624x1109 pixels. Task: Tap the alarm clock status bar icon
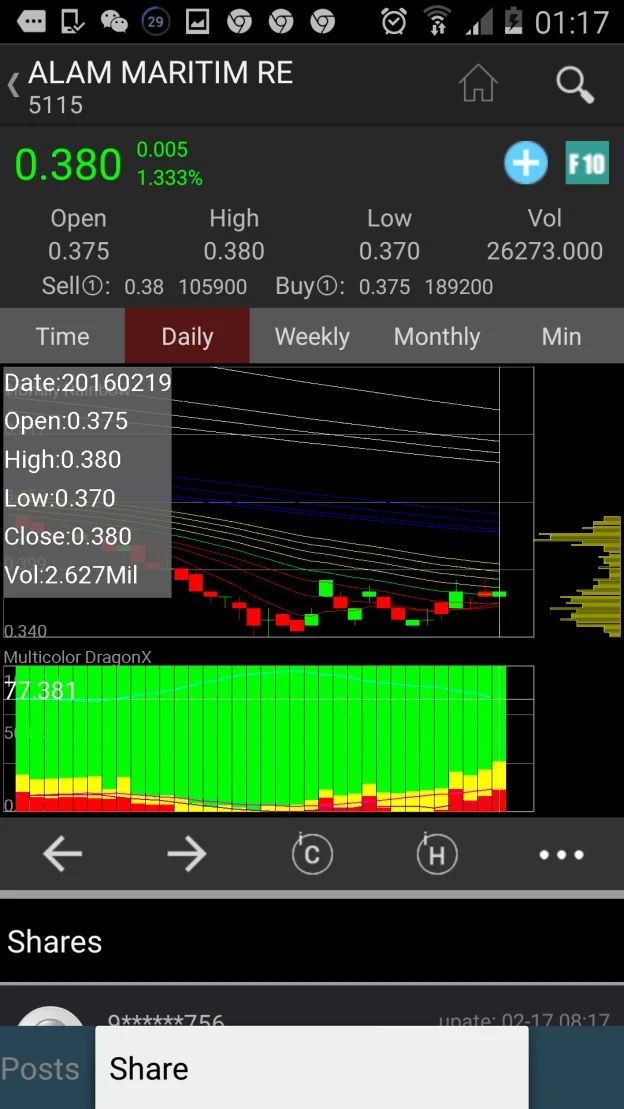click(x=393, y=22)
